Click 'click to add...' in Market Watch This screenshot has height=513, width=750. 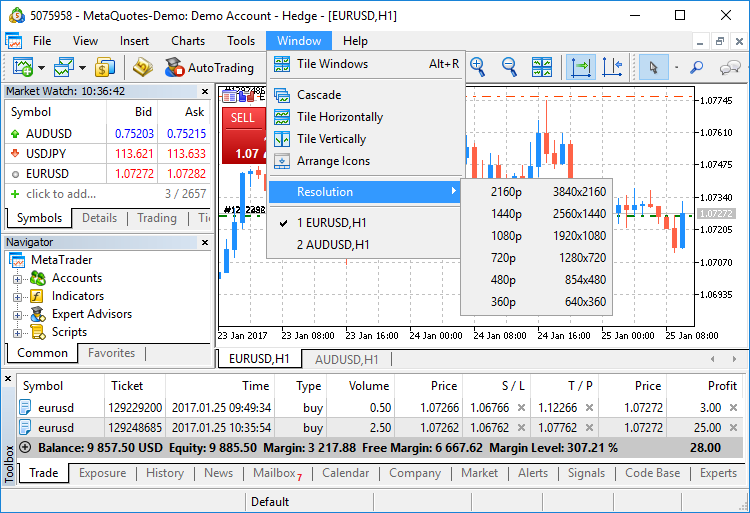(61, 194)
